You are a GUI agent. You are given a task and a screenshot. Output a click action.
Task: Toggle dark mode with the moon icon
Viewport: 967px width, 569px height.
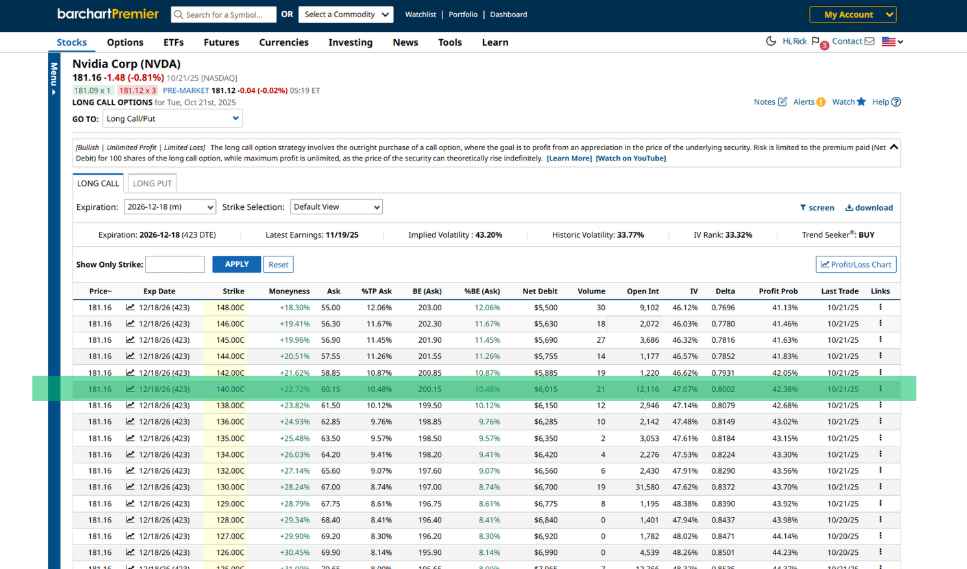click(771, 41)
